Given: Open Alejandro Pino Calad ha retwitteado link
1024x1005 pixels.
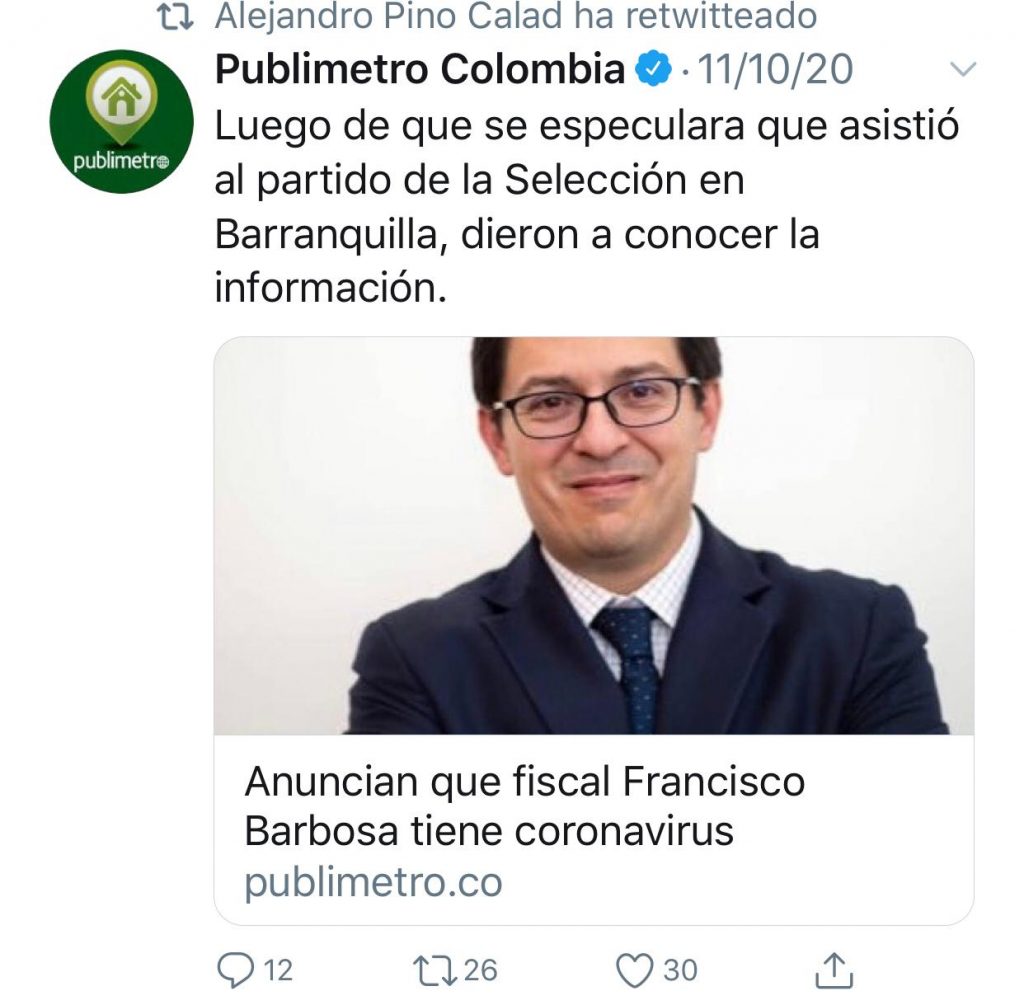Looking at the screenshot, I should coord(516,16).
